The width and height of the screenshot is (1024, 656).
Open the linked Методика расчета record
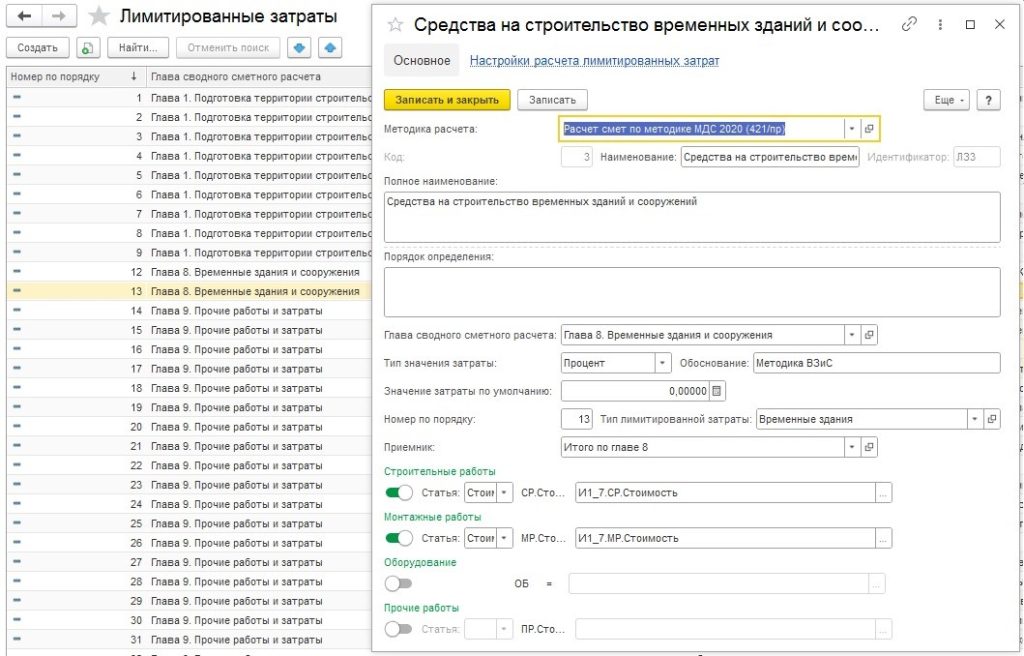[869, 129]
